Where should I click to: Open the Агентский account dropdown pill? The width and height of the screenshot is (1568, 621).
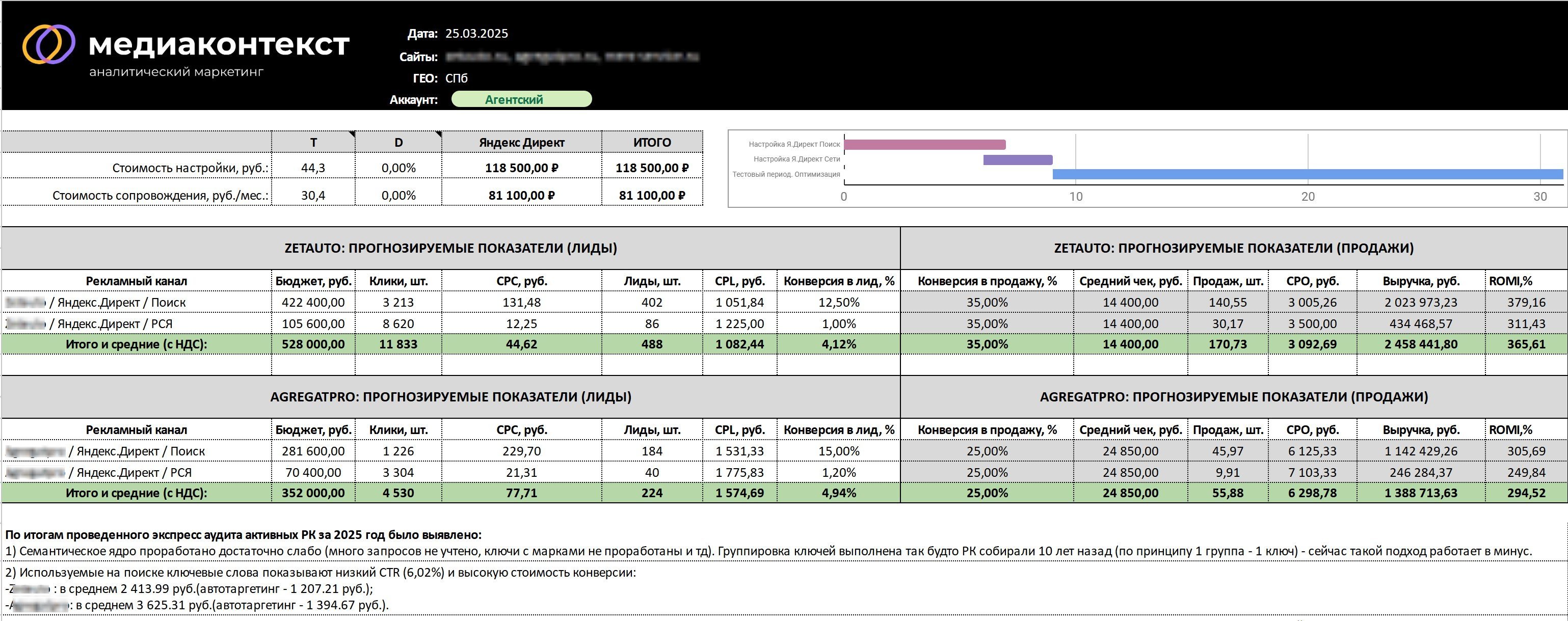pos(521,99)
